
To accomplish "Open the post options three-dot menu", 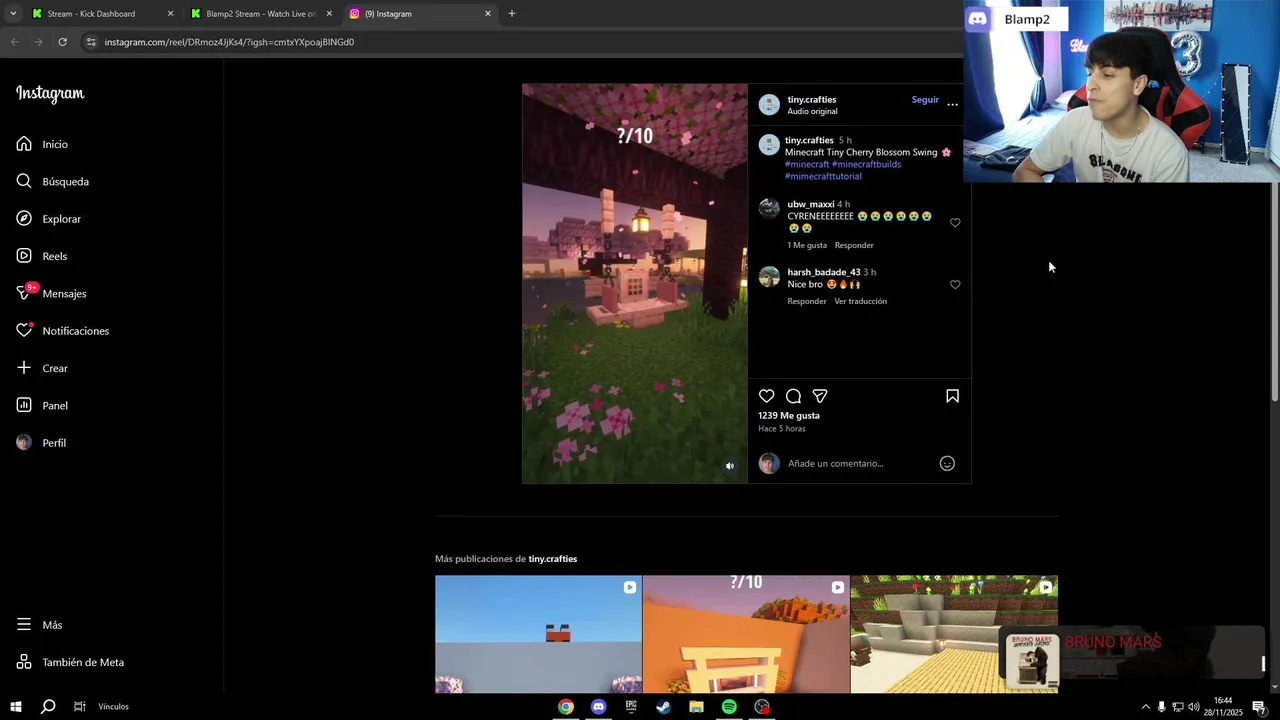I will click(952, 104).
